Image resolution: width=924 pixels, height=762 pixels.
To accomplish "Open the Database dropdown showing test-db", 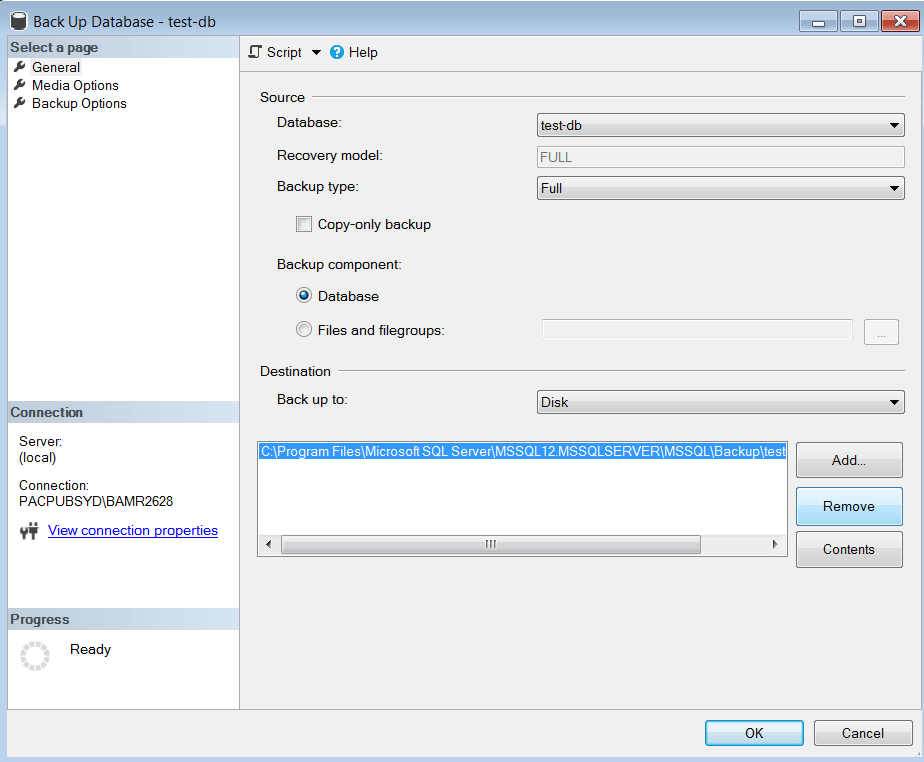I will 720,126.
